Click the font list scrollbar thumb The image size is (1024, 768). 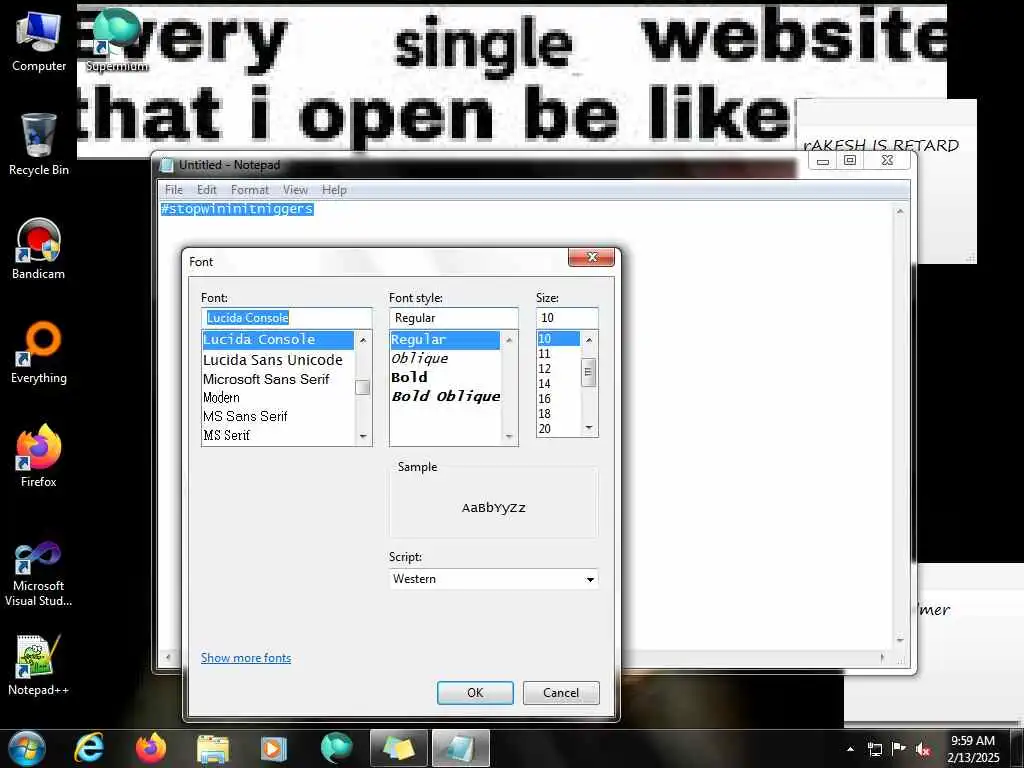pyautogui.click(x=363, y=387)
